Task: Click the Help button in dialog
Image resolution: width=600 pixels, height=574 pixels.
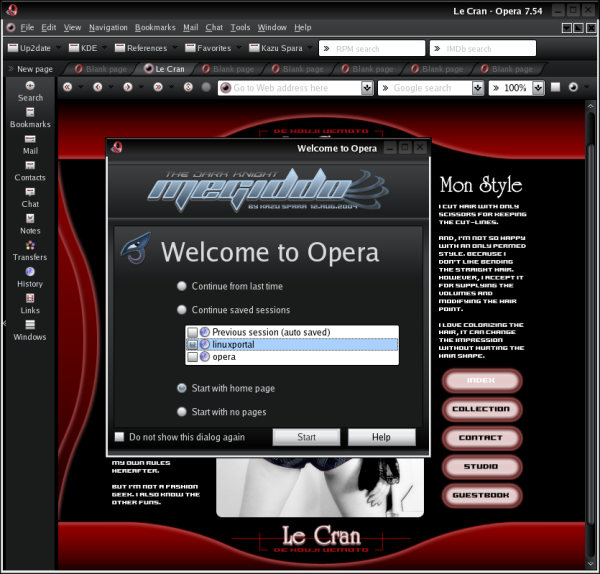Action: pos(382,437)
